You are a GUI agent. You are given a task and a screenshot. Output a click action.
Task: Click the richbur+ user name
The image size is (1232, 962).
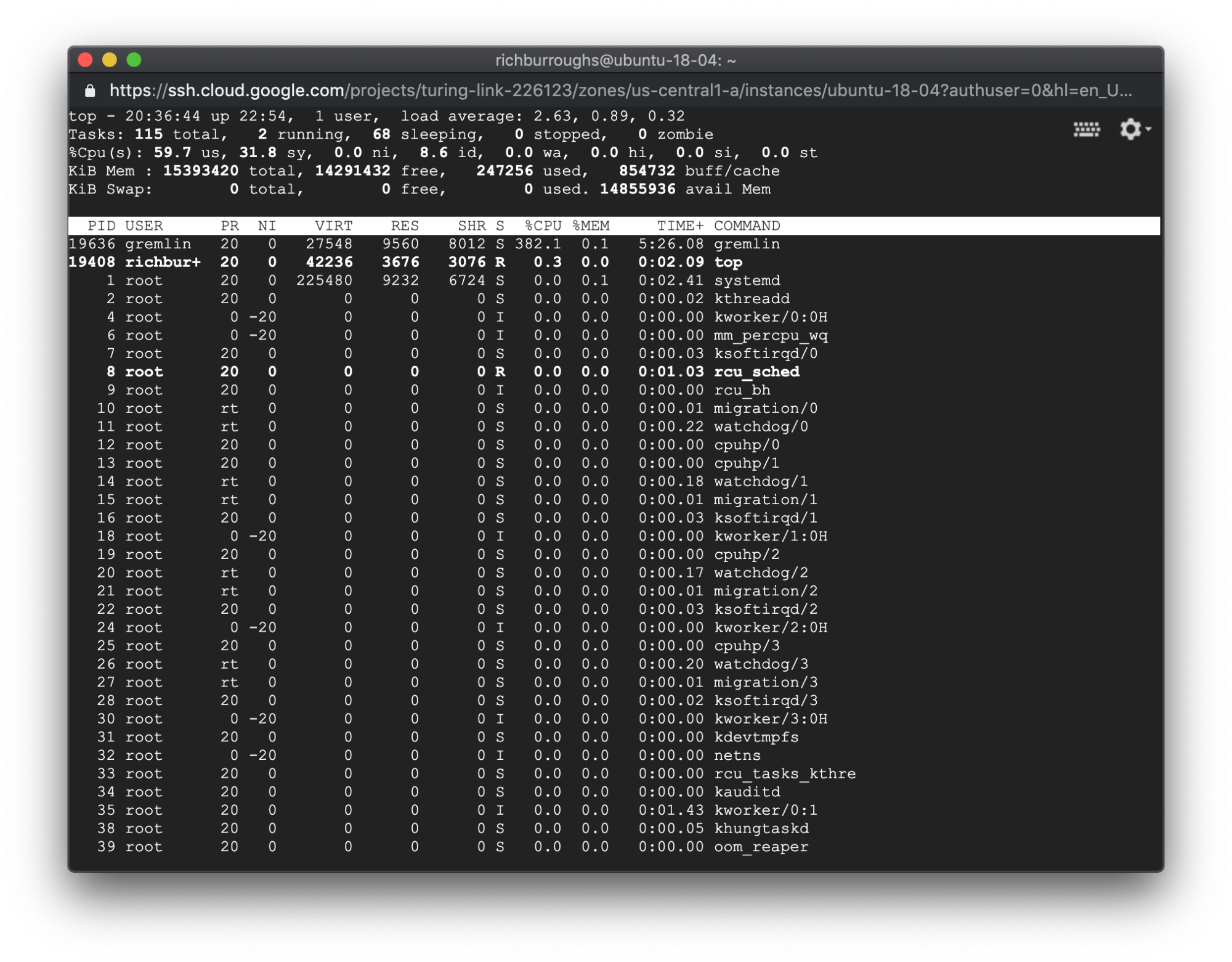pyautogui.click(x=163, y=263)
